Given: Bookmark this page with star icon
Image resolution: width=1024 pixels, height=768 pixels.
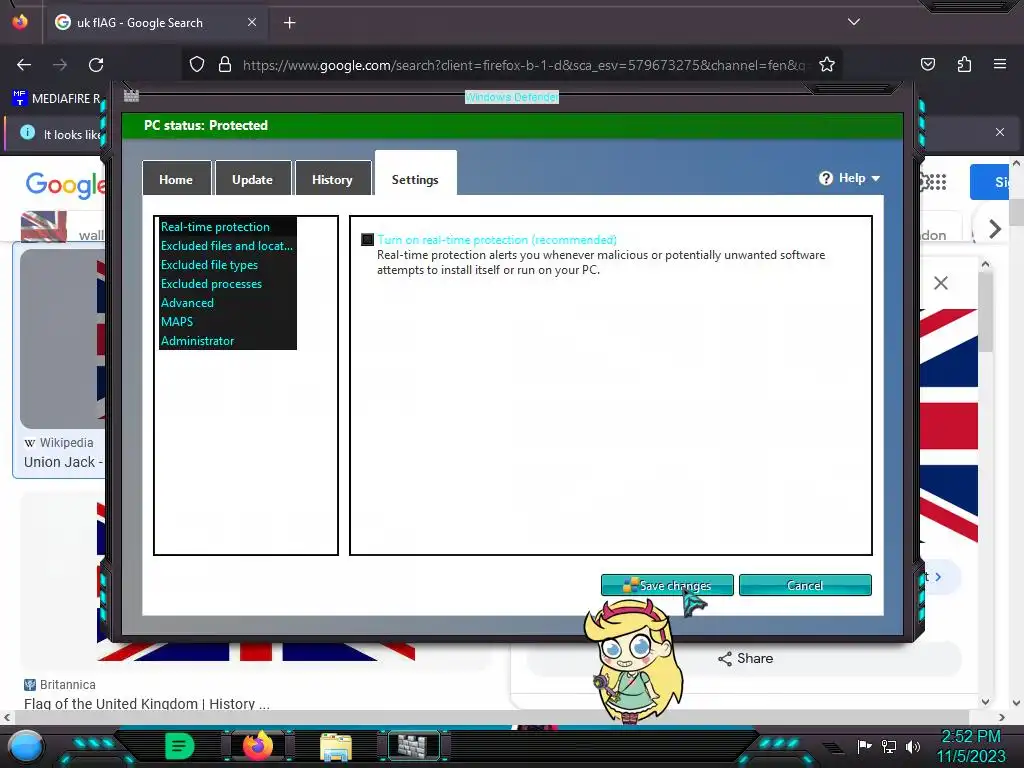Looking at the screenshot, I should point(827,65).
